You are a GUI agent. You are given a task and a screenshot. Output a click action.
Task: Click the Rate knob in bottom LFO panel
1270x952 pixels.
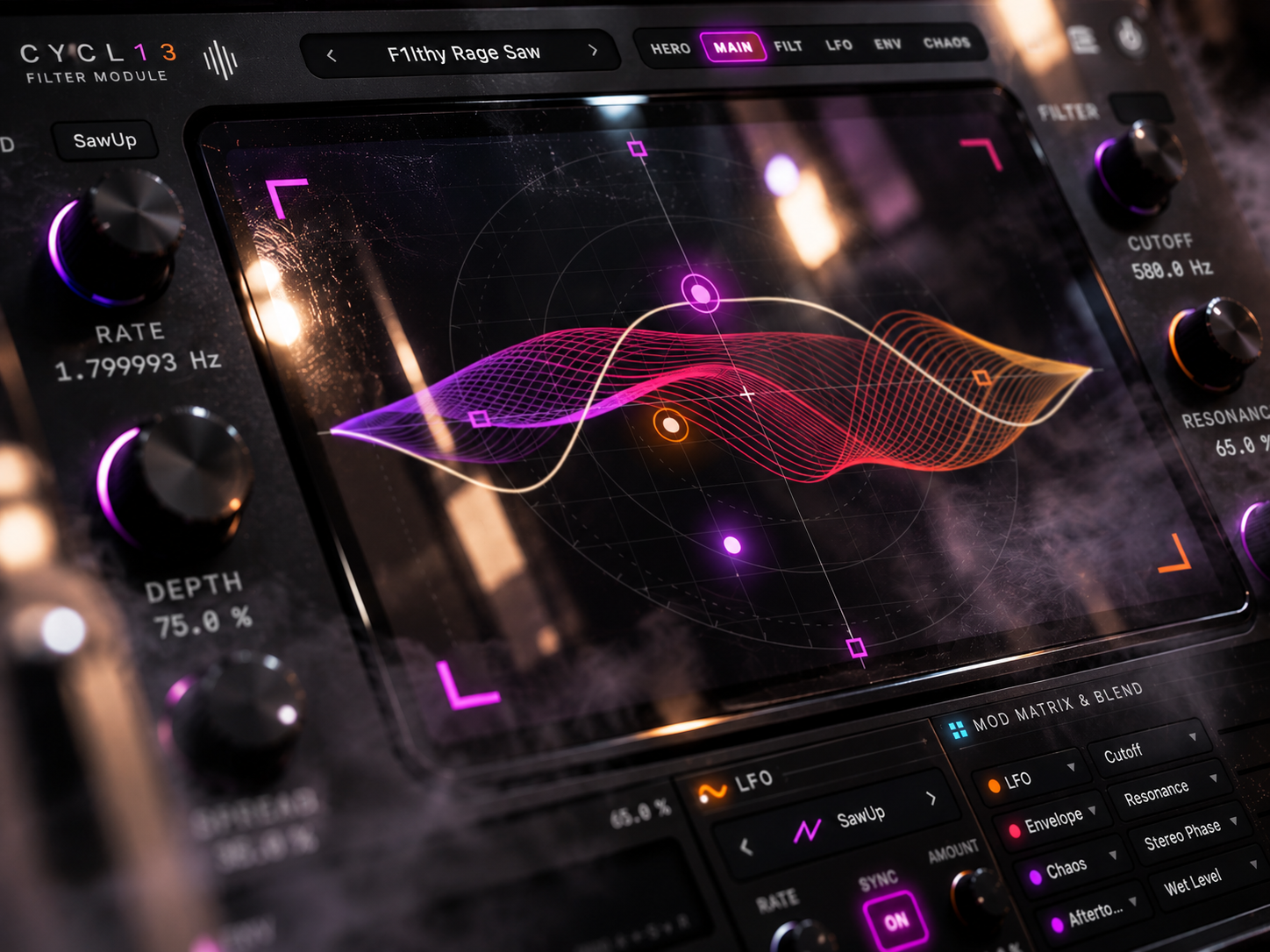pyautogui.click(x=803, y=936)
